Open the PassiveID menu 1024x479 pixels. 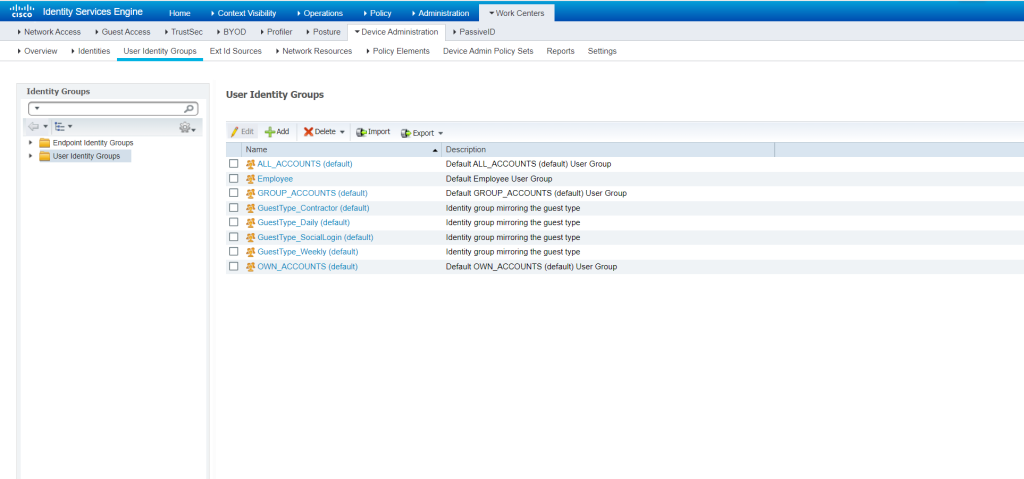pos(473,32)
